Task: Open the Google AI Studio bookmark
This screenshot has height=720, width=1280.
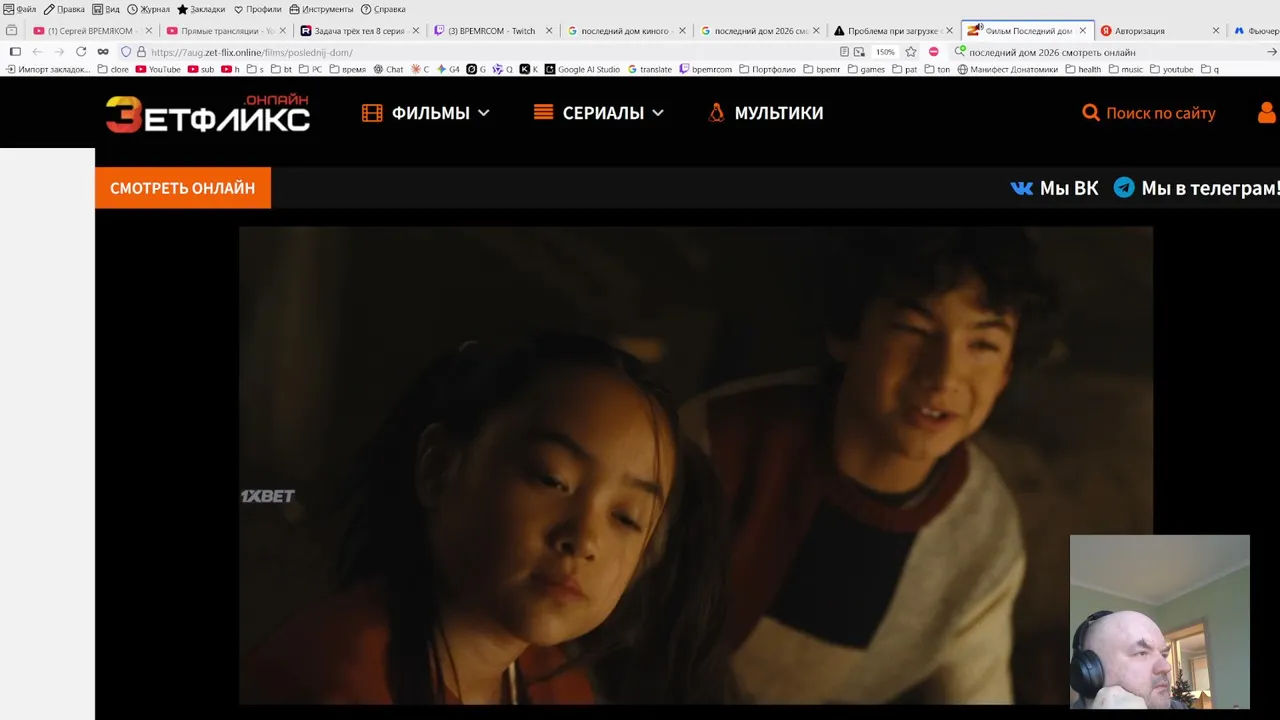Action: [582, 70]
